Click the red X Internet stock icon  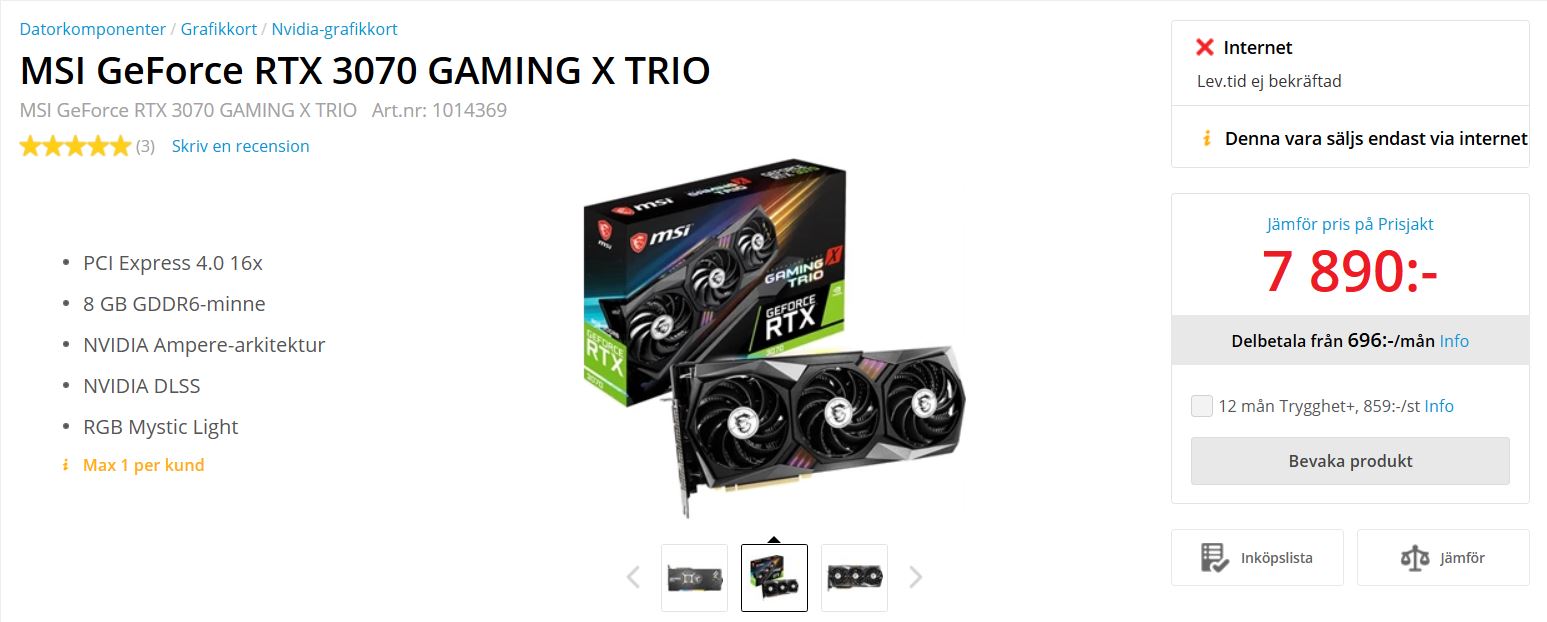point(1204,47)
